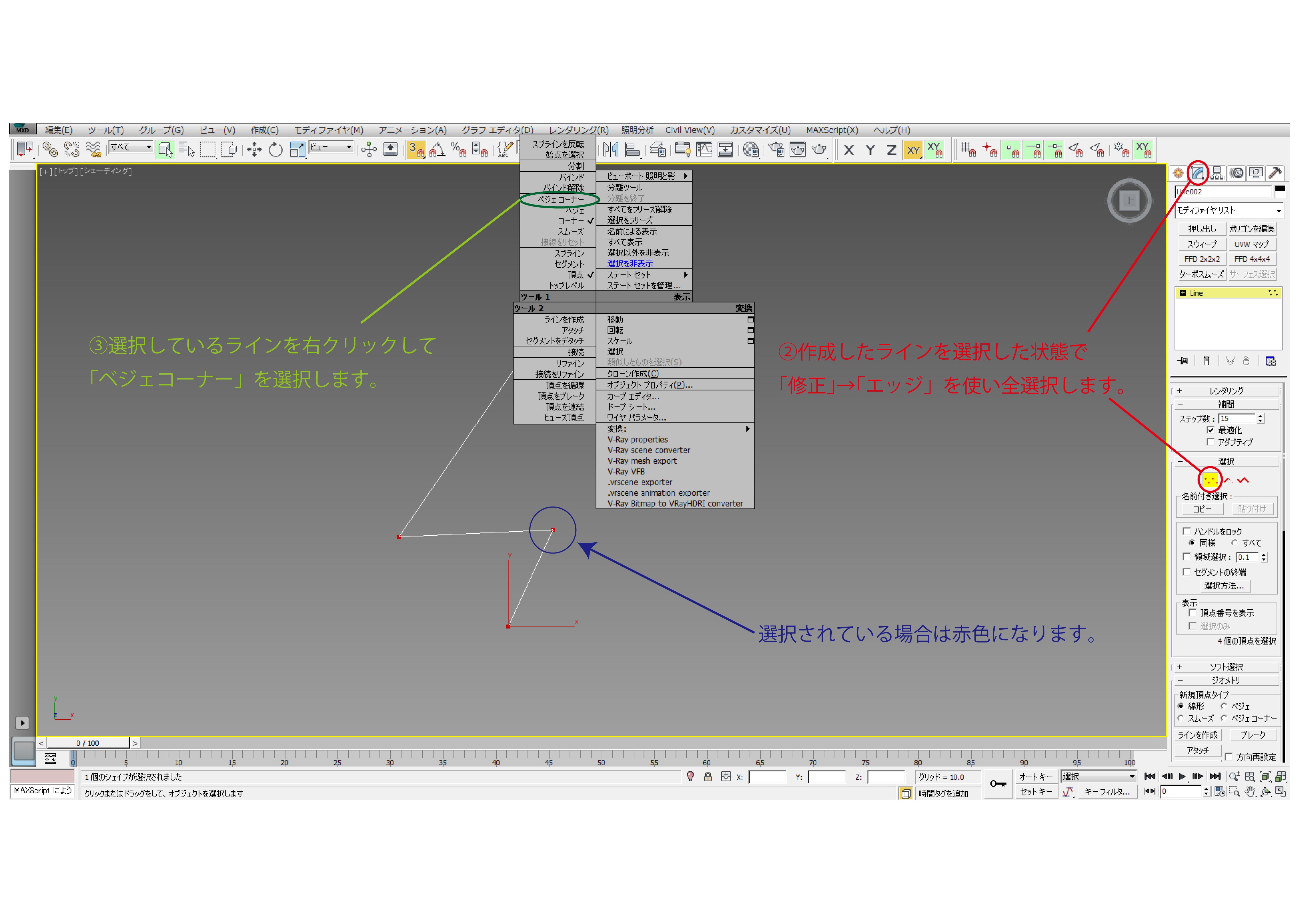Click the Select Object arrow tool
This screenshot has height=924, width=1299.
[x=165, y=150]
